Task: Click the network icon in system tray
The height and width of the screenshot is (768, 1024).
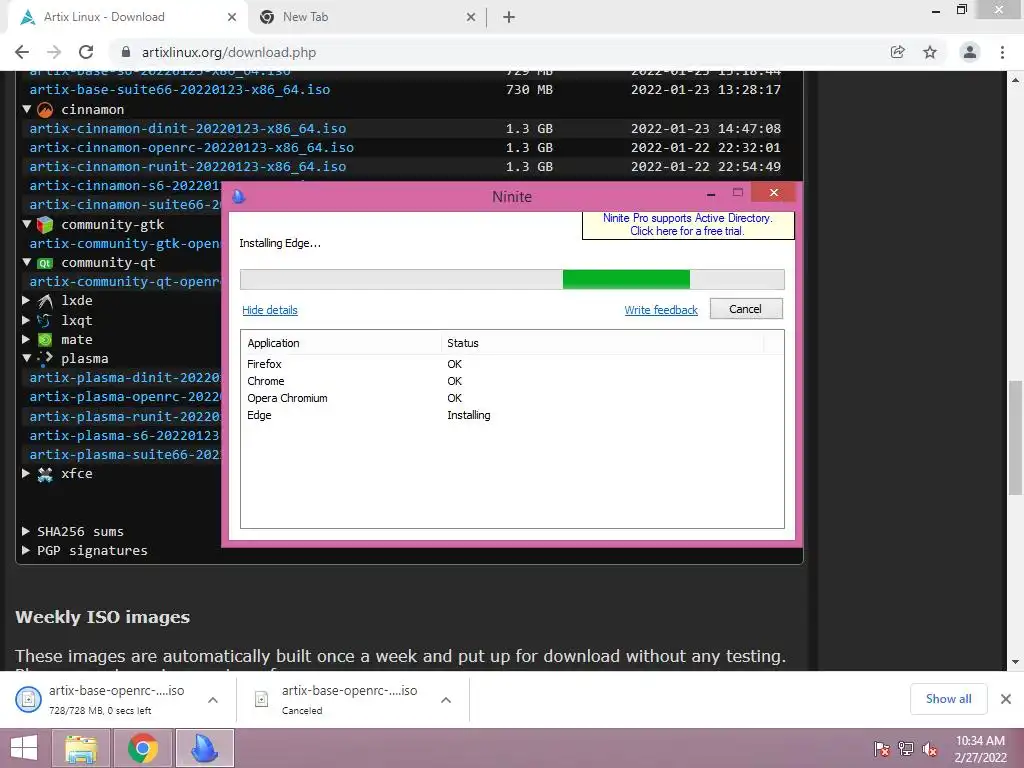Action: [906, 749]
